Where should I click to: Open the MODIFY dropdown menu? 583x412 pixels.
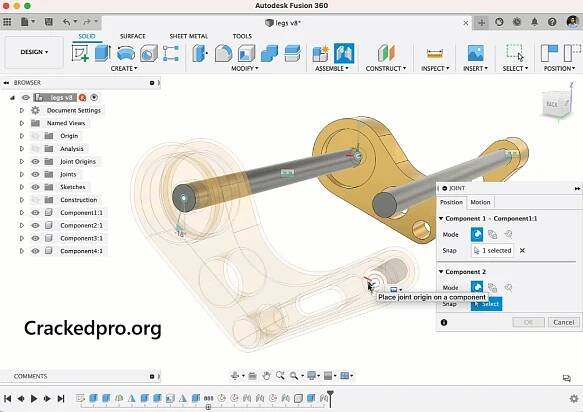coord(245,68)
